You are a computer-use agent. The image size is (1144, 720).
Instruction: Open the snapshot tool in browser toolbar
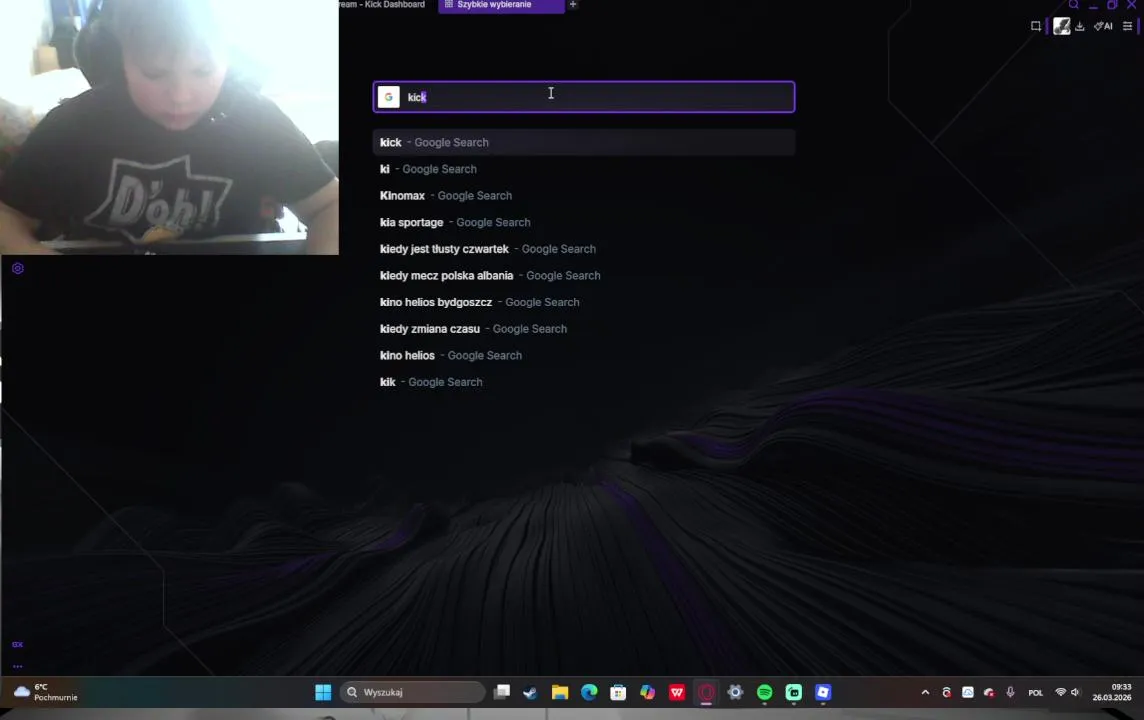pyautogui.click(x=1035, y=26)
